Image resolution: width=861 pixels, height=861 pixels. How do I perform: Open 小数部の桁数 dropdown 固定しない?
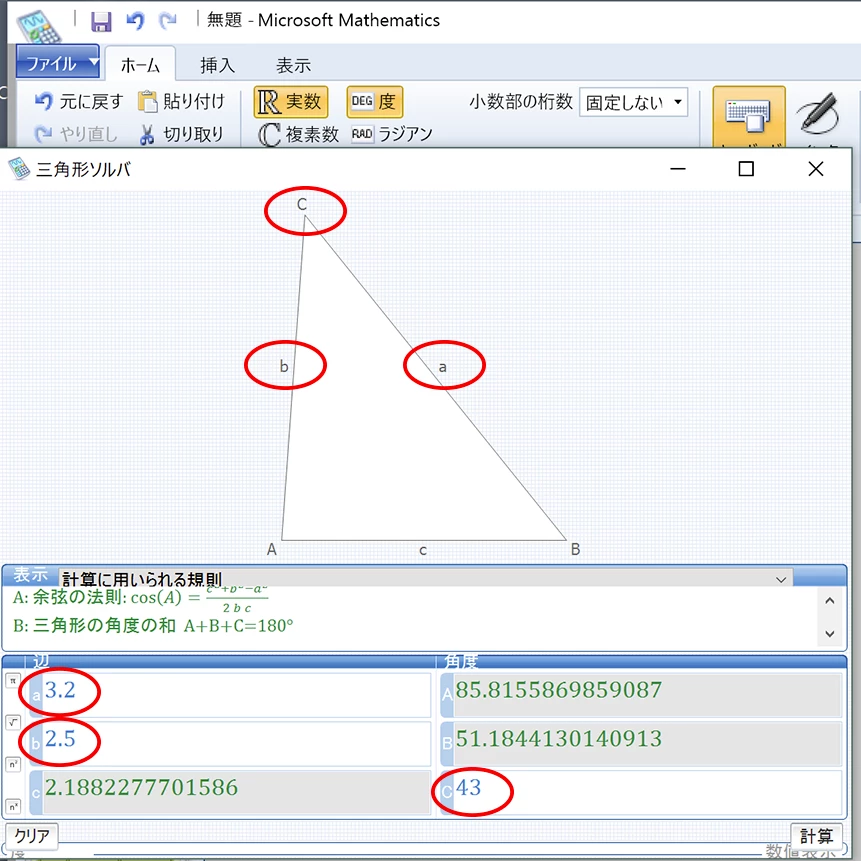(633, 102)
